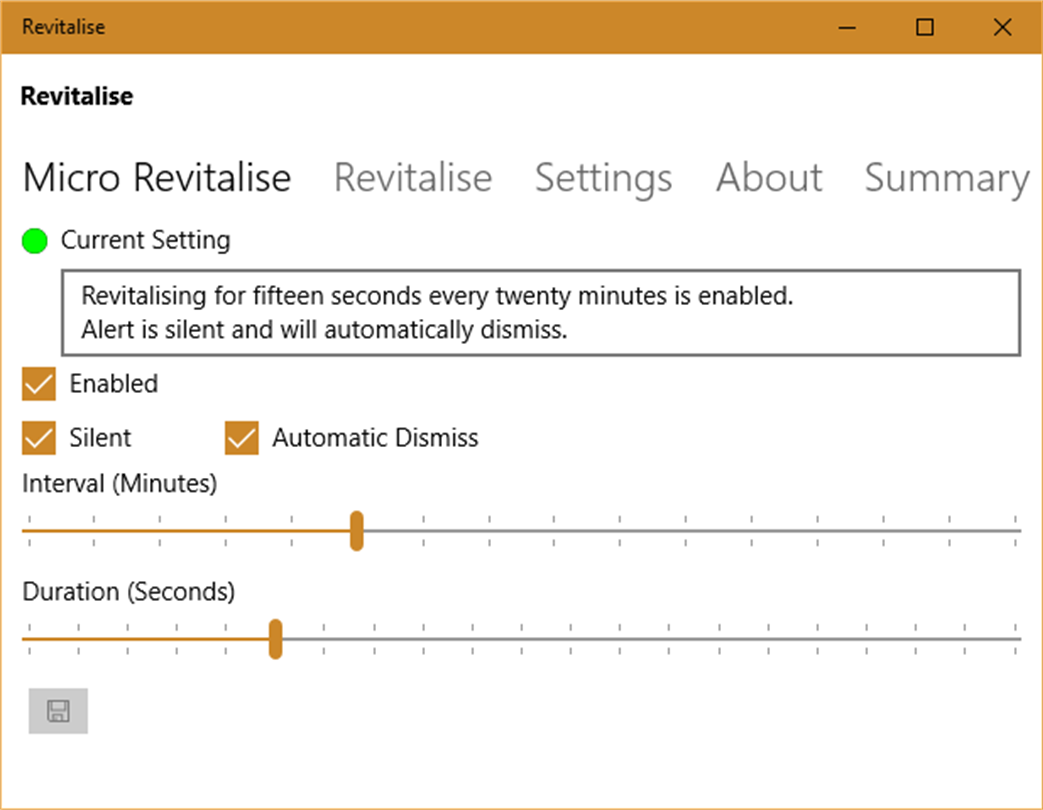The height and width of the screenshot is (810, 1043).
Task: Click the Interval (Minutes) slider handle
Action: pyautogui.click(x=356, y=531)
